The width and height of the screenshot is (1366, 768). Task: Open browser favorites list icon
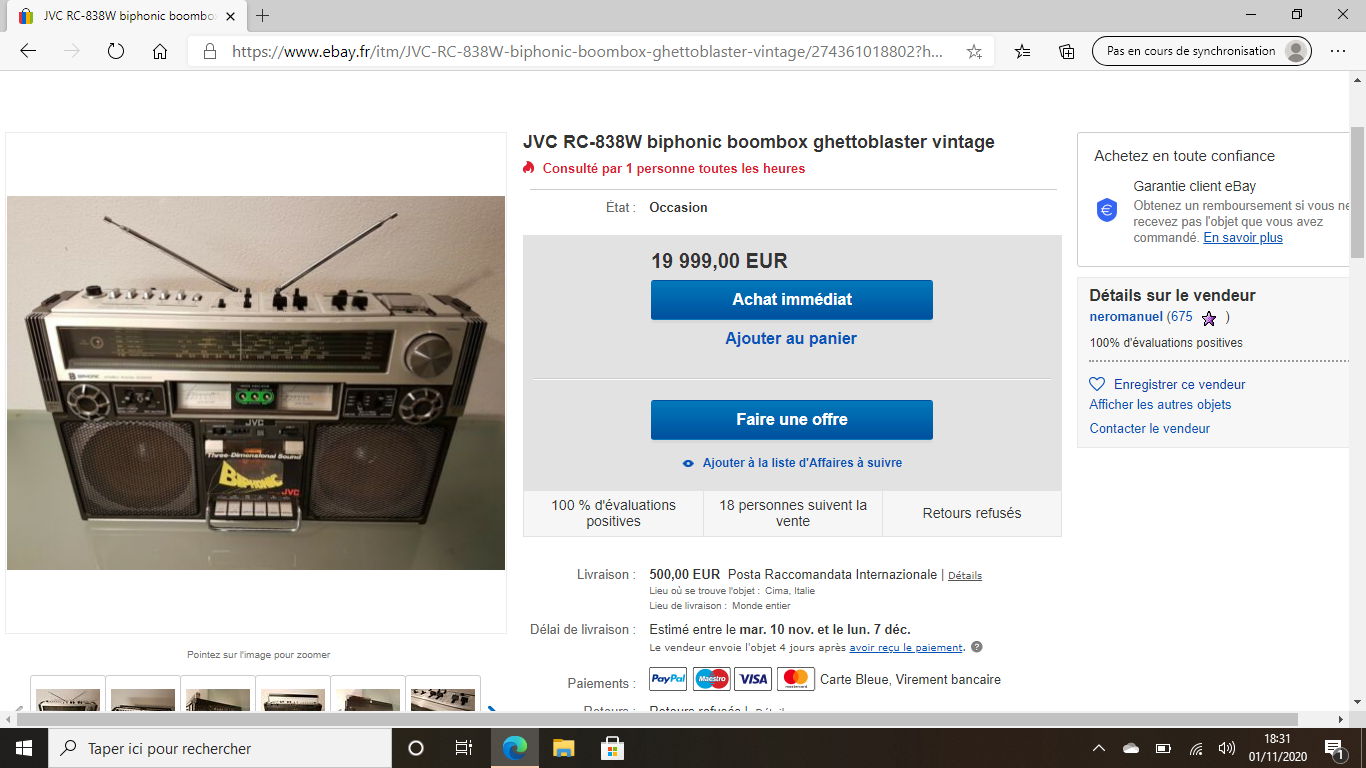coord(1022,51)
